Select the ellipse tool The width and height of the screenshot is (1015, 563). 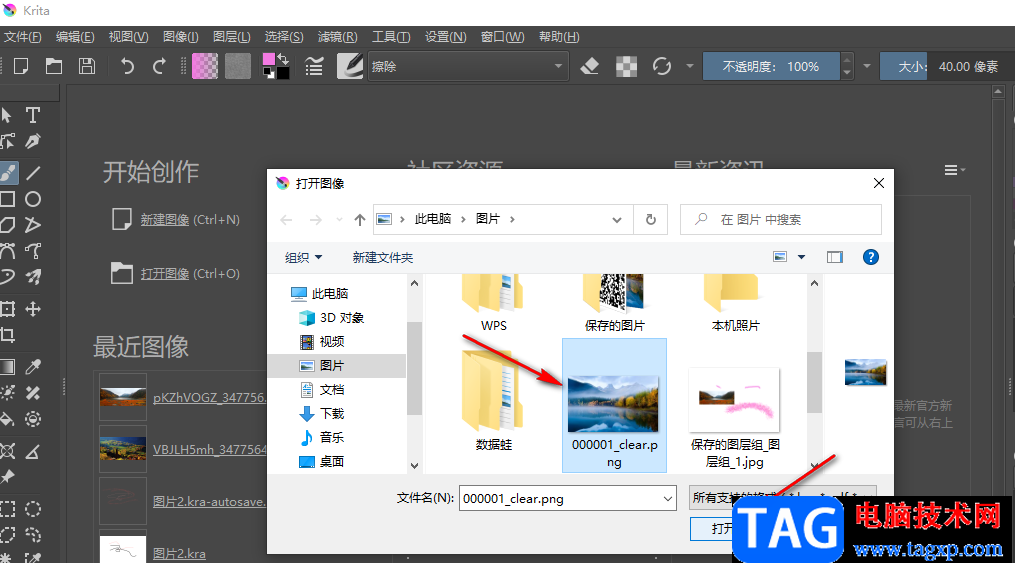tap(32, 199)
